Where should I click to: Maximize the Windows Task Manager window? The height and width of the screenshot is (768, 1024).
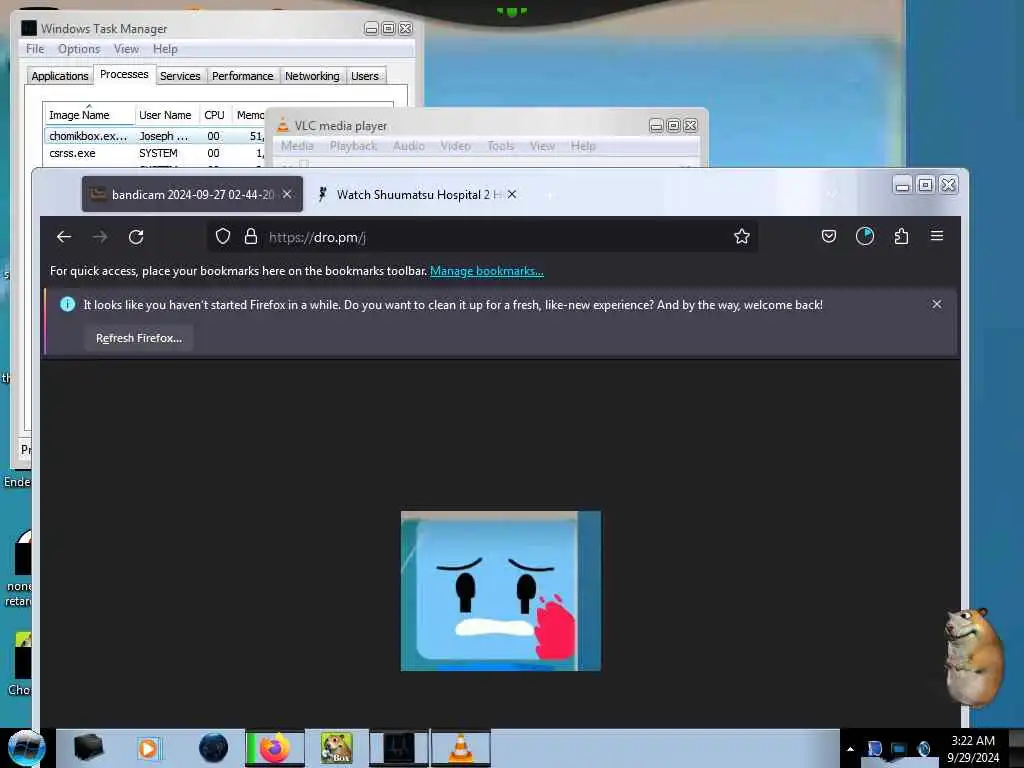coord(388,28)
